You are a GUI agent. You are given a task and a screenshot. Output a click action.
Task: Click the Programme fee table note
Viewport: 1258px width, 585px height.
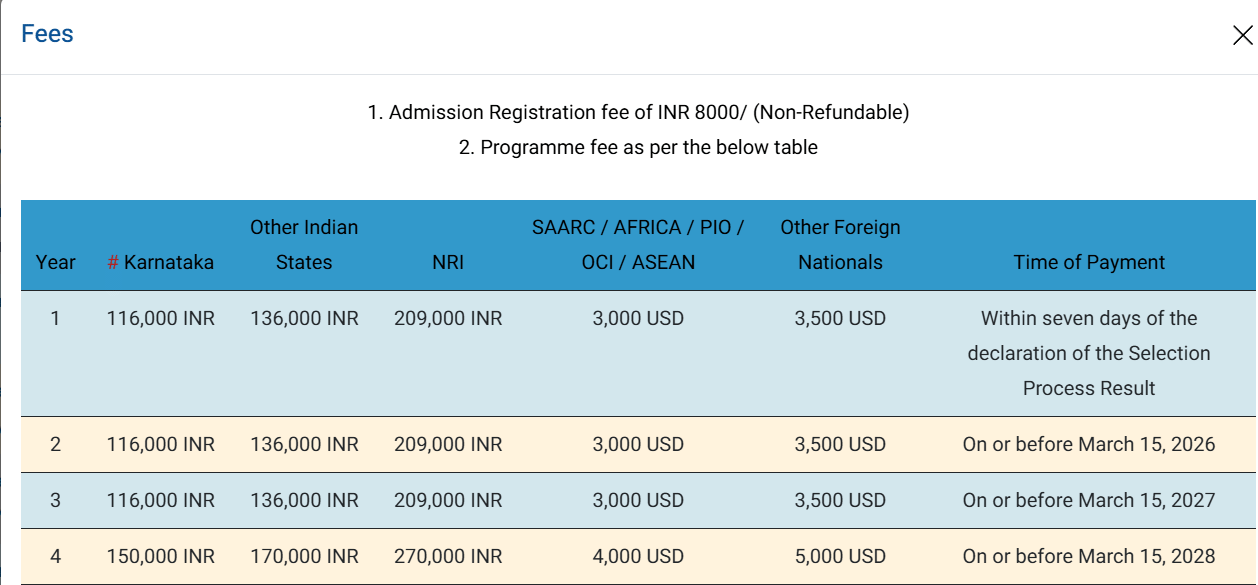pos(638,148)
